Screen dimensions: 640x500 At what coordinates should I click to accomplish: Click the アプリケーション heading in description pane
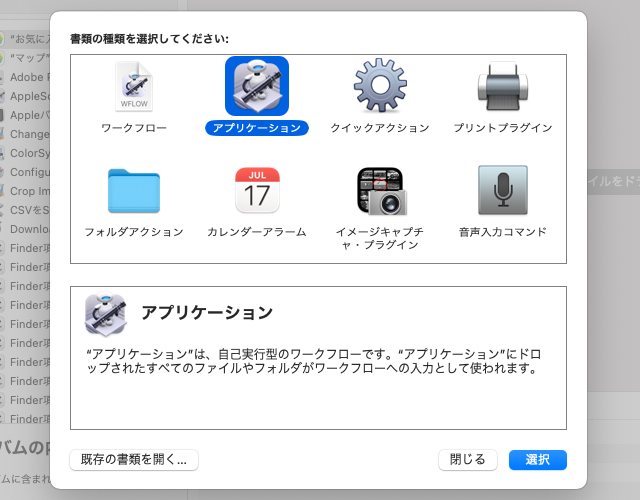tap(207, 313)
